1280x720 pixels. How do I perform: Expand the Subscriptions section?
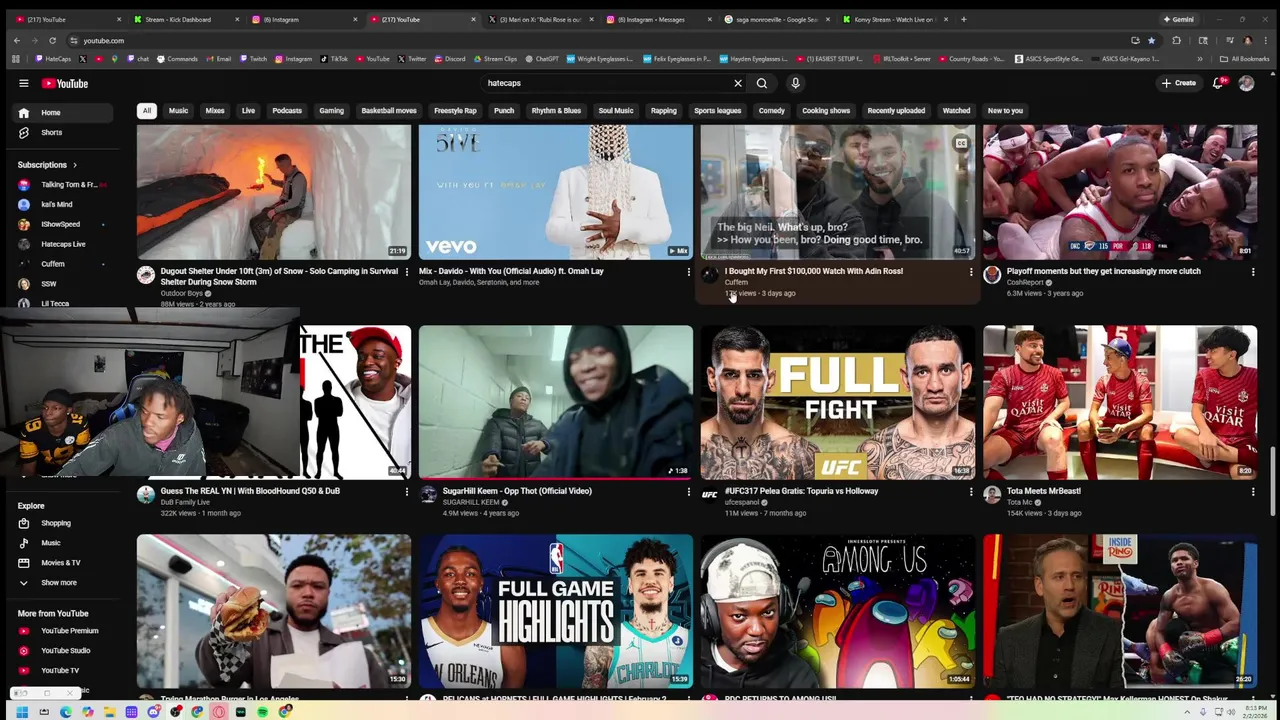[x=47, y=164]
